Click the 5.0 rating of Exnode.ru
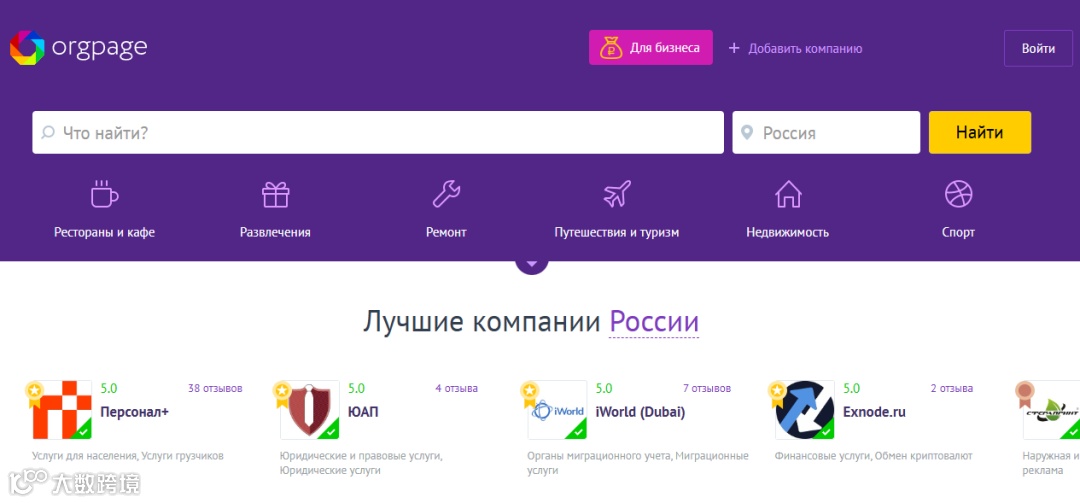1080x503 pixels. (x=851, y=389)
